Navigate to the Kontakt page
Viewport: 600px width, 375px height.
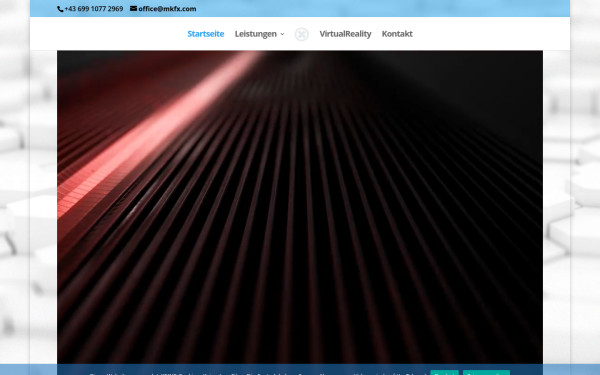tap(397, 34)
